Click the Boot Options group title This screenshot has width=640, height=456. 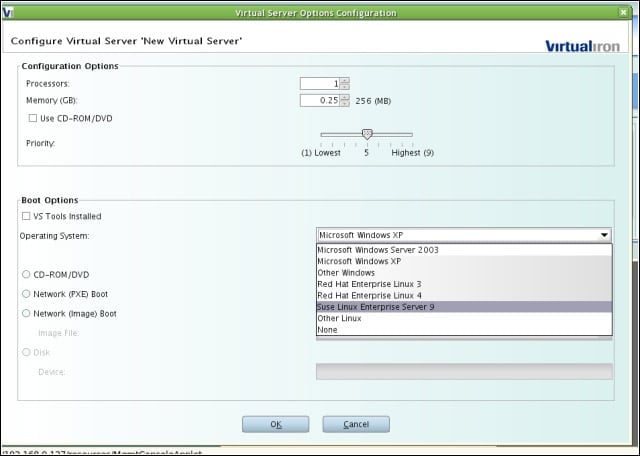(50, 200)
